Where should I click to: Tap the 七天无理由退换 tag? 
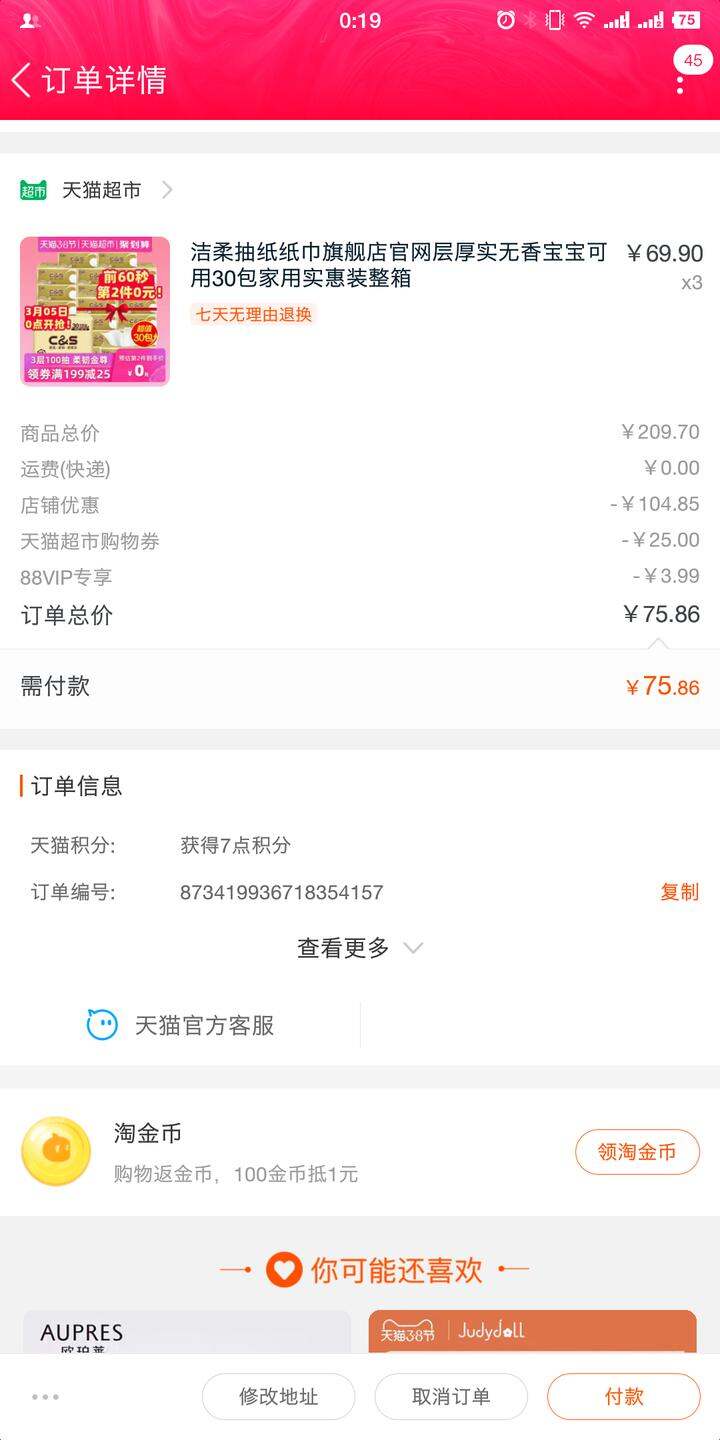click(x=254, y=314)
